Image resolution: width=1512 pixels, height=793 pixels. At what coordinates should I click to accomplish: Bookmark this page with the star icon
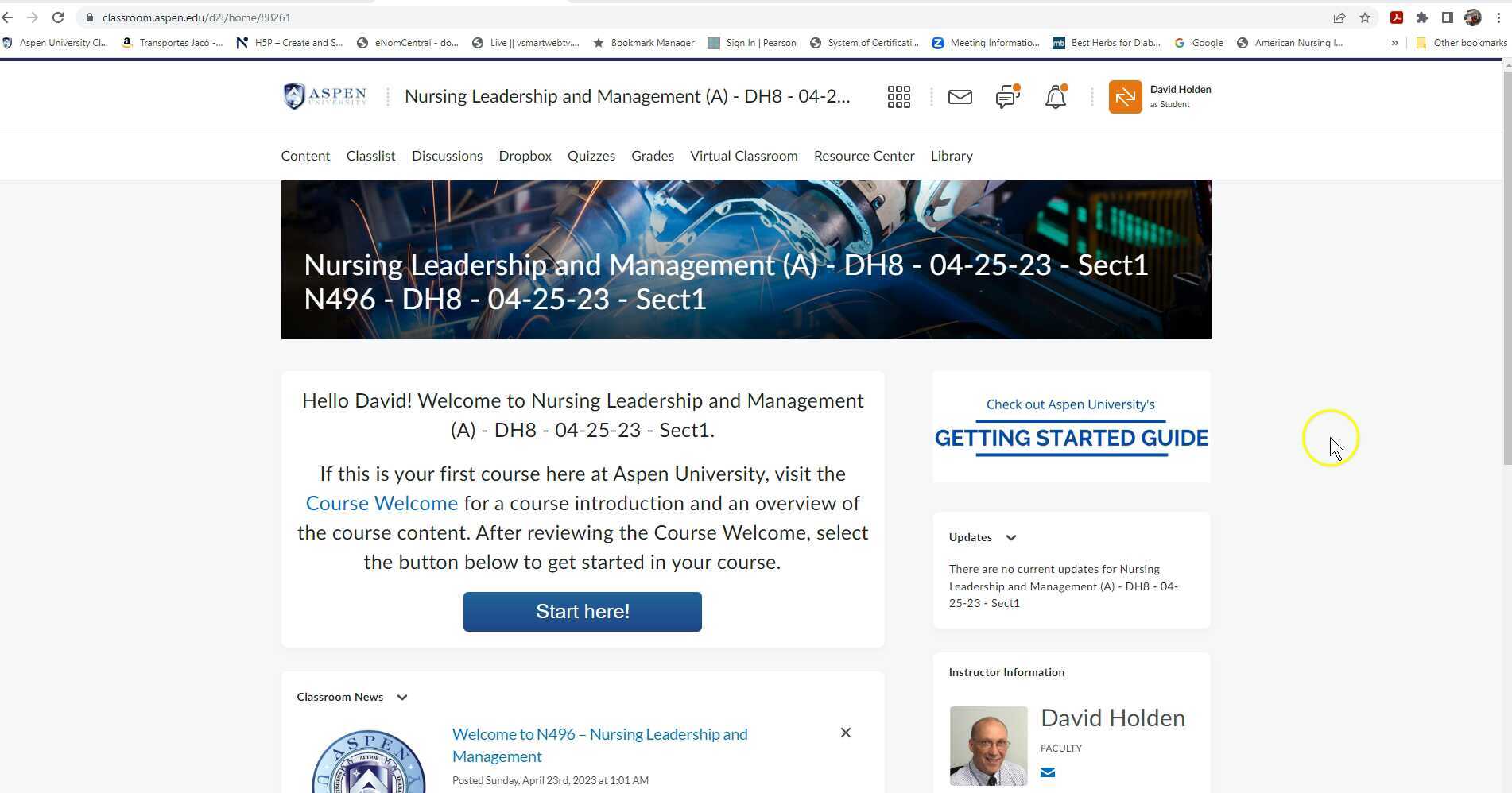coord(1365,17)
